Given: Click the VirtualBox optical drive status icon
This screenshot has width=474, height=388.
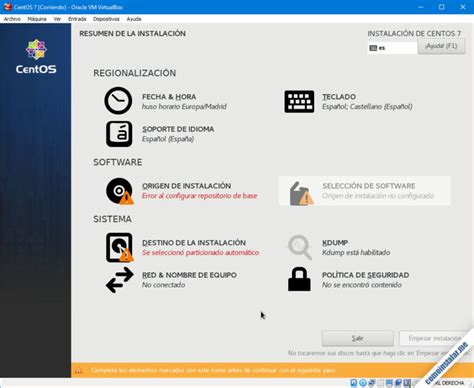Looking at the screenshot, I should coord(363,383).
